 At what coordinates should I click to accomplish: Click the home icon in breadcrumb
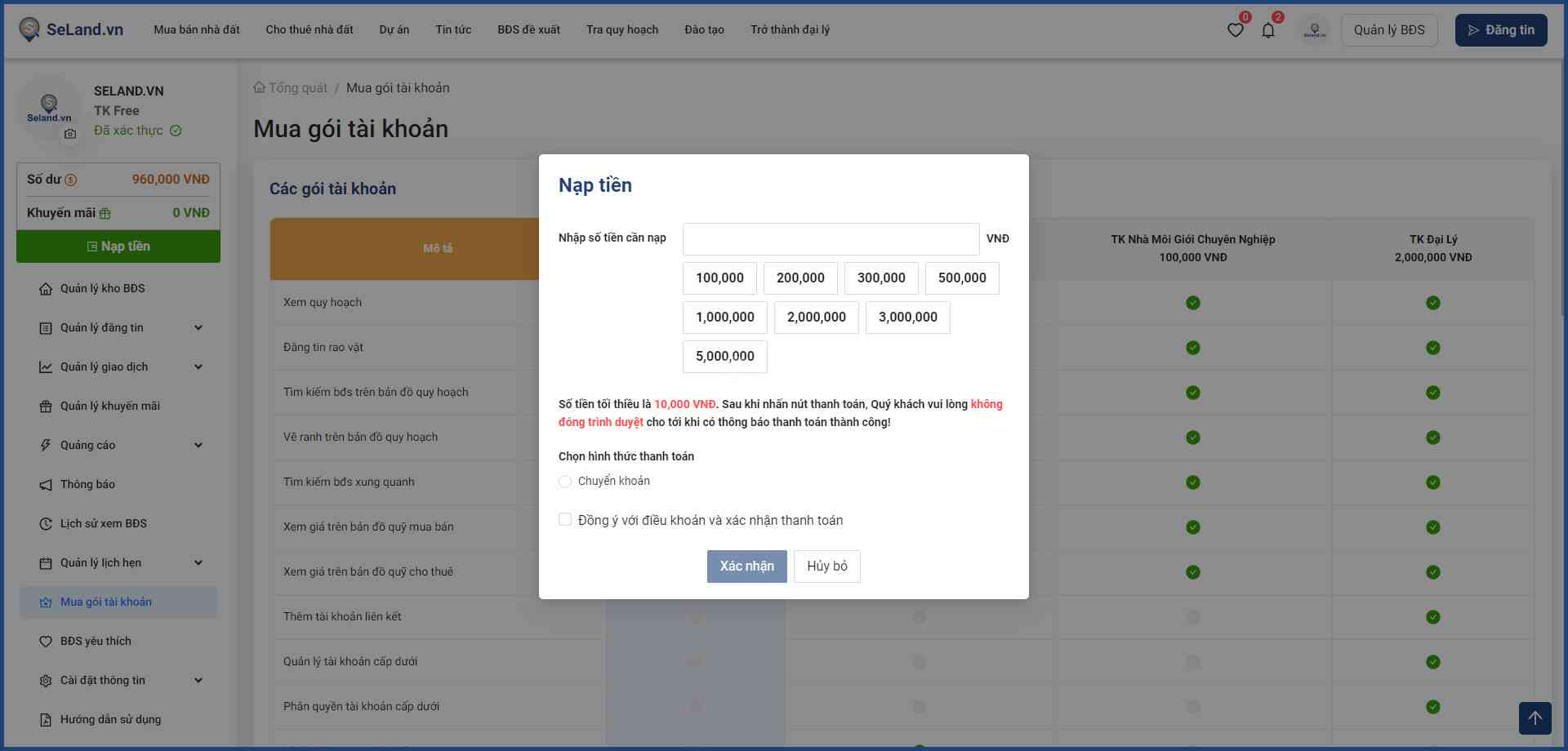tap(259, 87)
